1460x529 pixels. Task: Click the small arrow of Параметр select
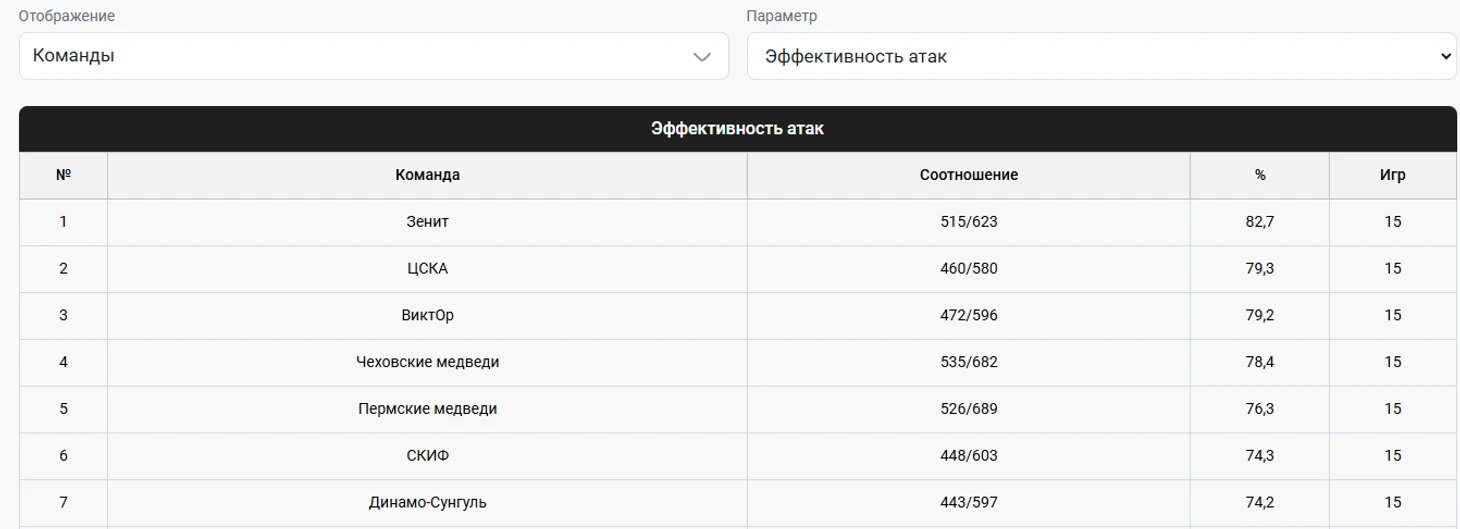point(1445,57)
